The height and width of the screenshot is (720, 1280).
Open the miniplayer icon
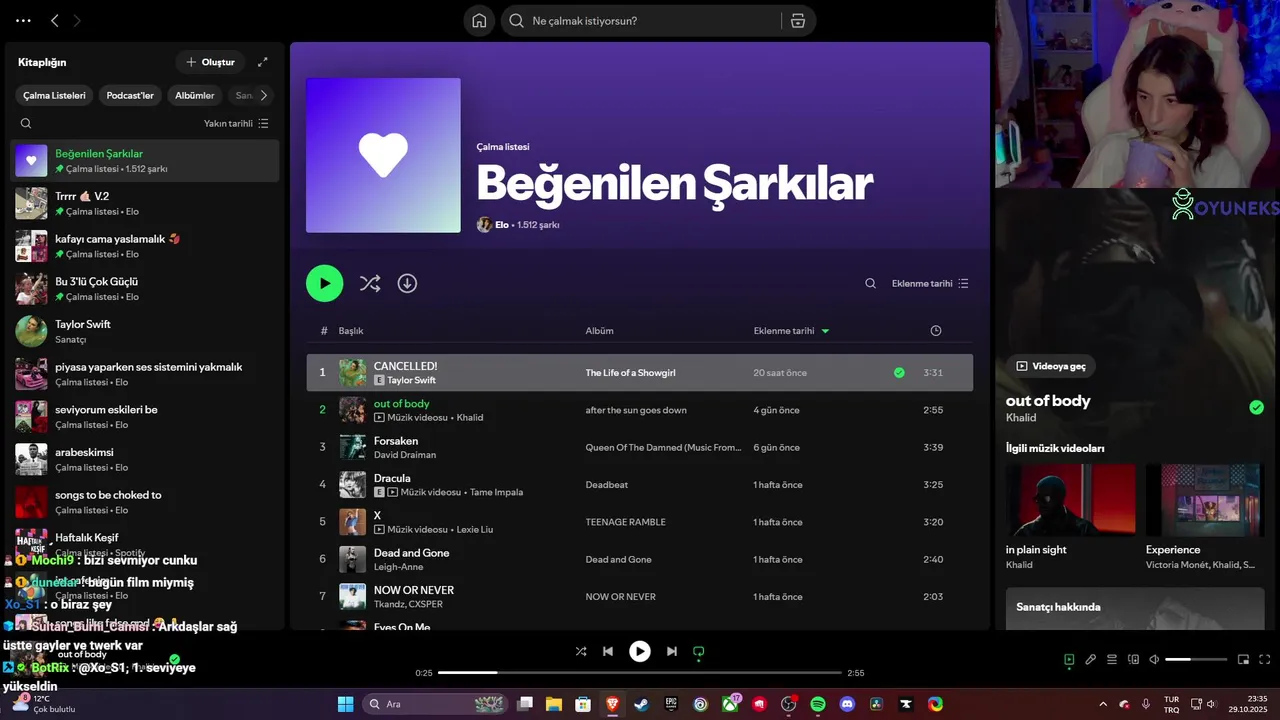point(1243,660)
